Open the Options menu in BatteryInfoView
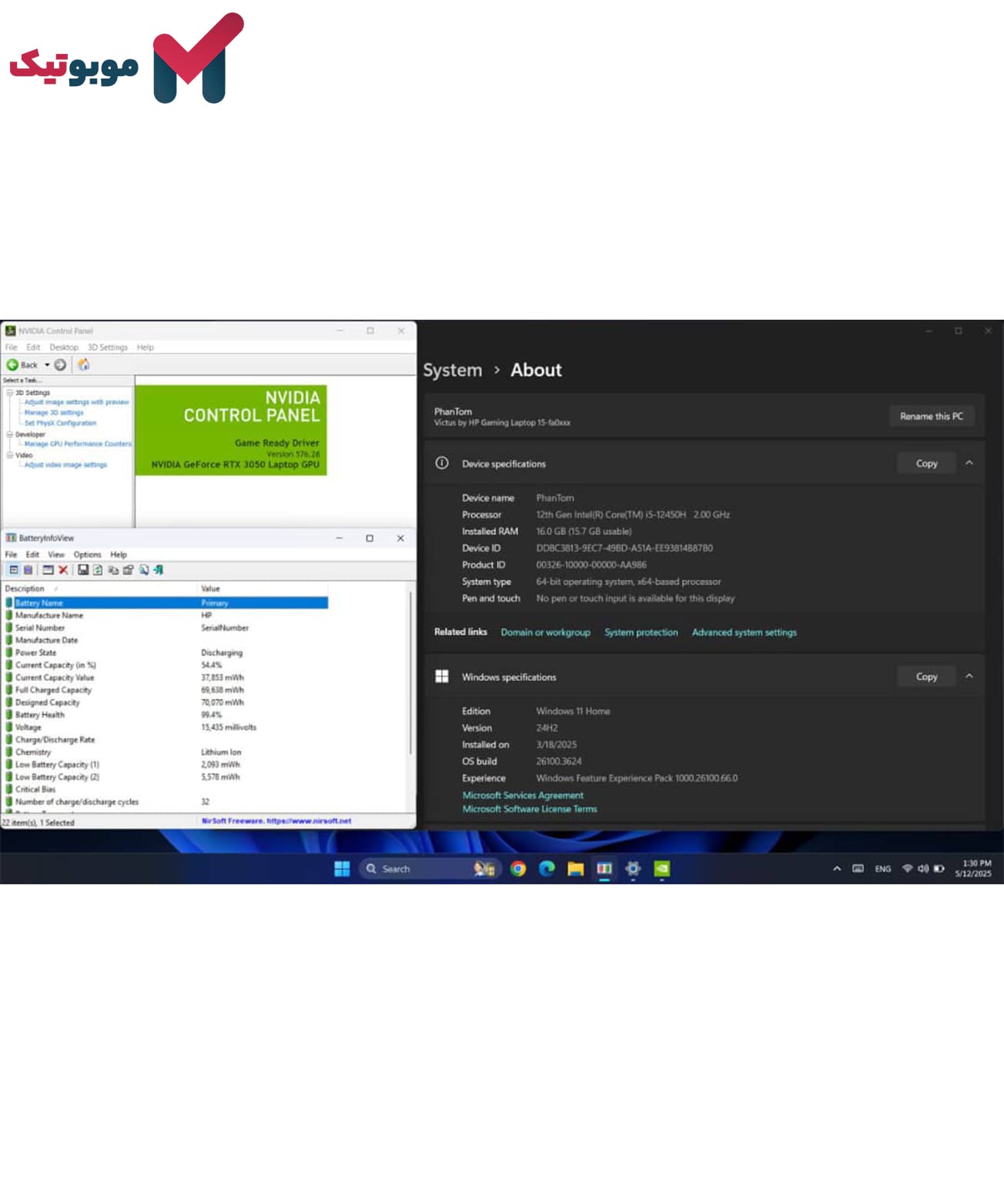The height and width of the screenshot is (1204, 1004). point(87,555)
